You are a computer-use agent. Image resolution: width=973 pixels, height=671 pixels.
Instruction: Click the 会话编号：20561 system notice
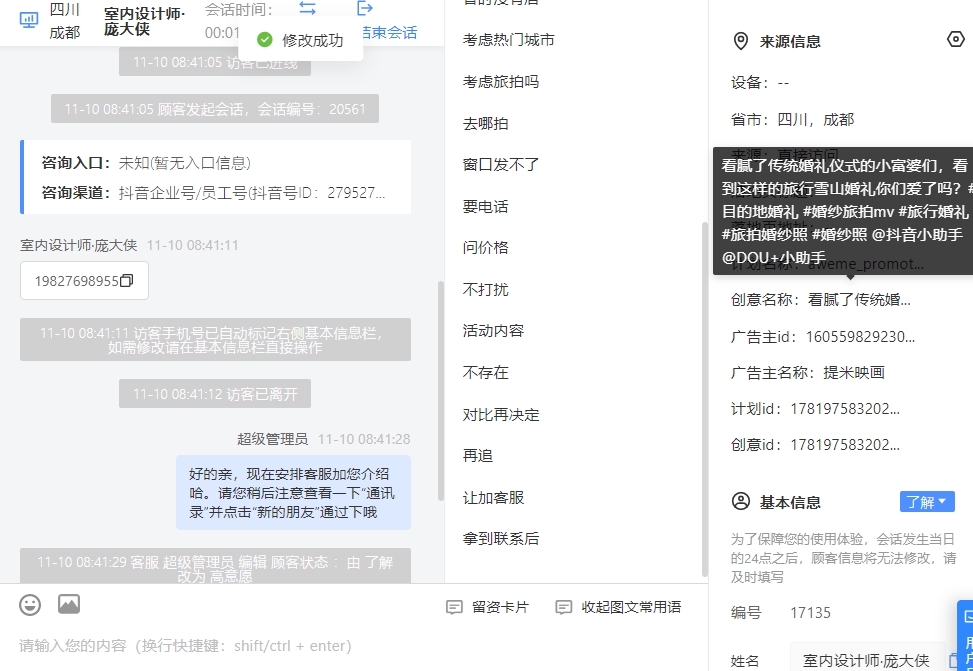coord(215,109)
